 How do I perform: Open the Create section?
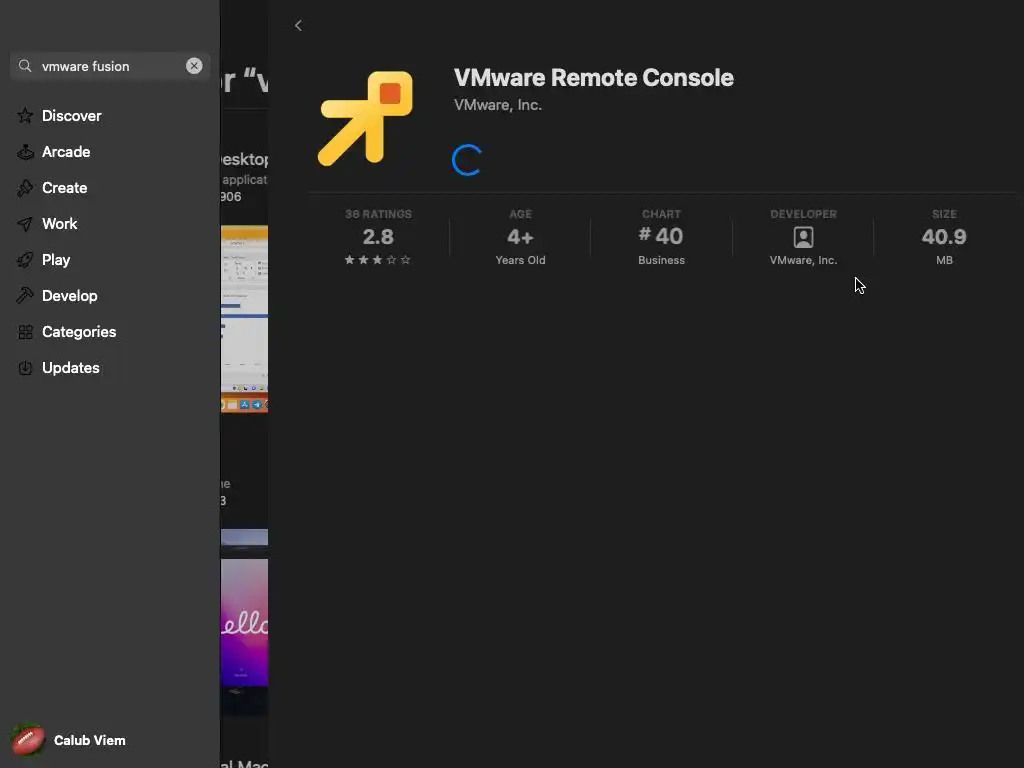[x=64, y=187]
